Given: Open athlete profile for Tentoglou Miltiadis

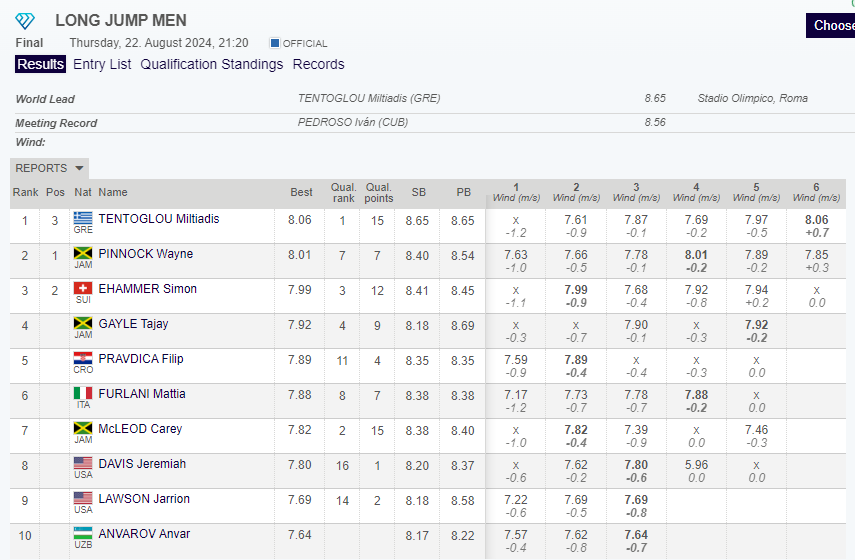Looking at the screenshot, I should (x=158, y=219).
